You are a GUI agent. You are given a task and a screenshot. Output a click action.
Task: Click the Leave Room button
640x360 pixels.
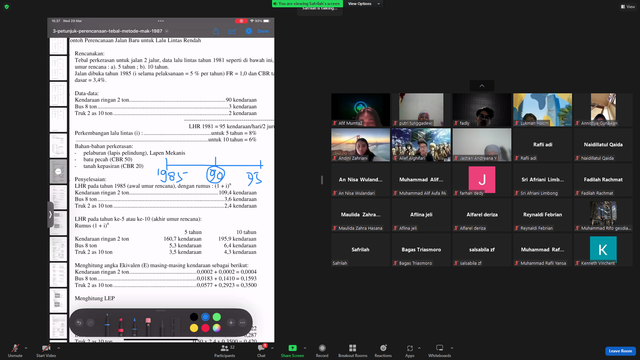pyautogui.click(x=620, y=351)
